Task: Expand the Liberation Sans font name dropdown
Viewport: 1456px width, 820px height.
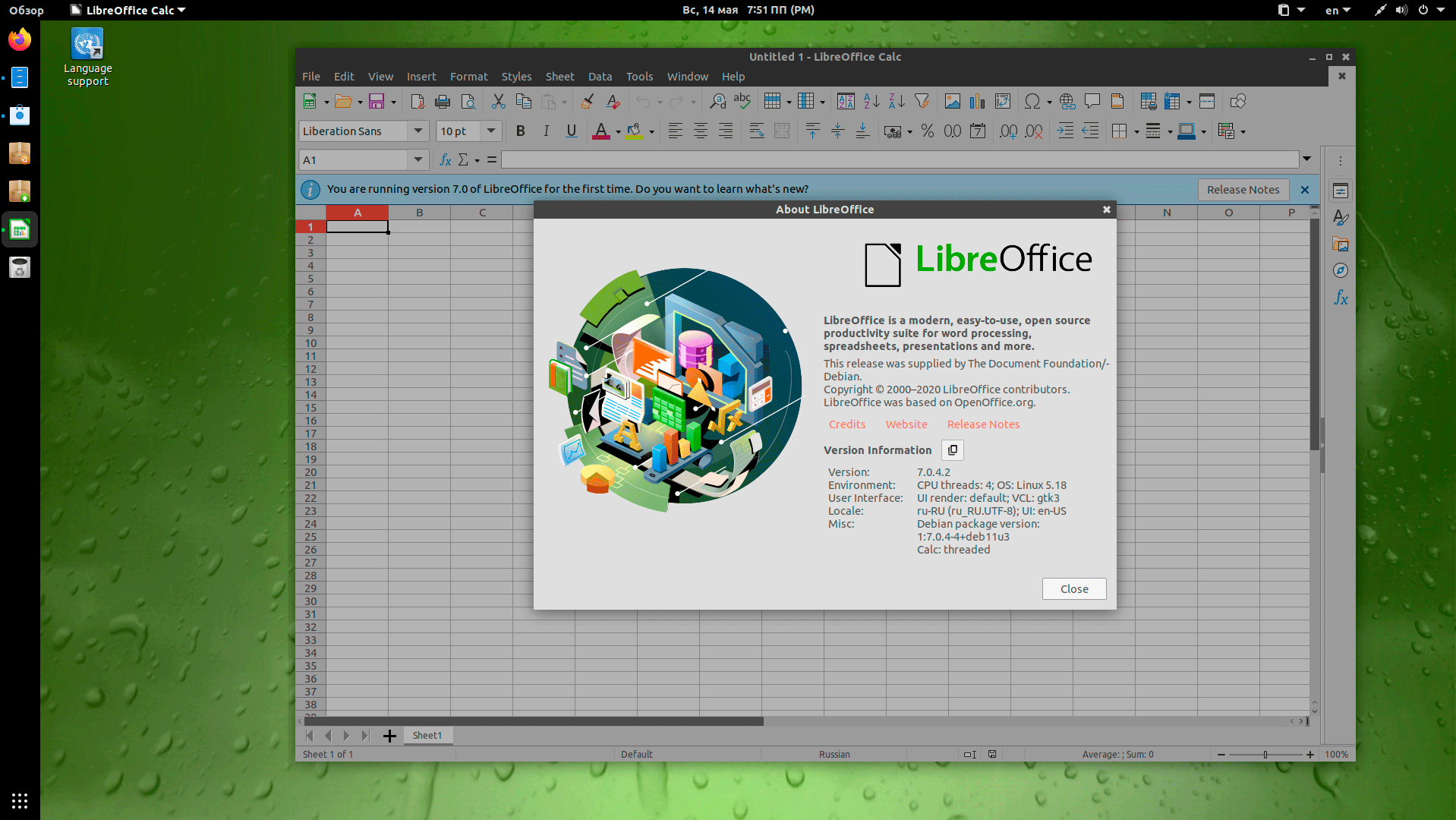Action: click(x=418, y=131)
